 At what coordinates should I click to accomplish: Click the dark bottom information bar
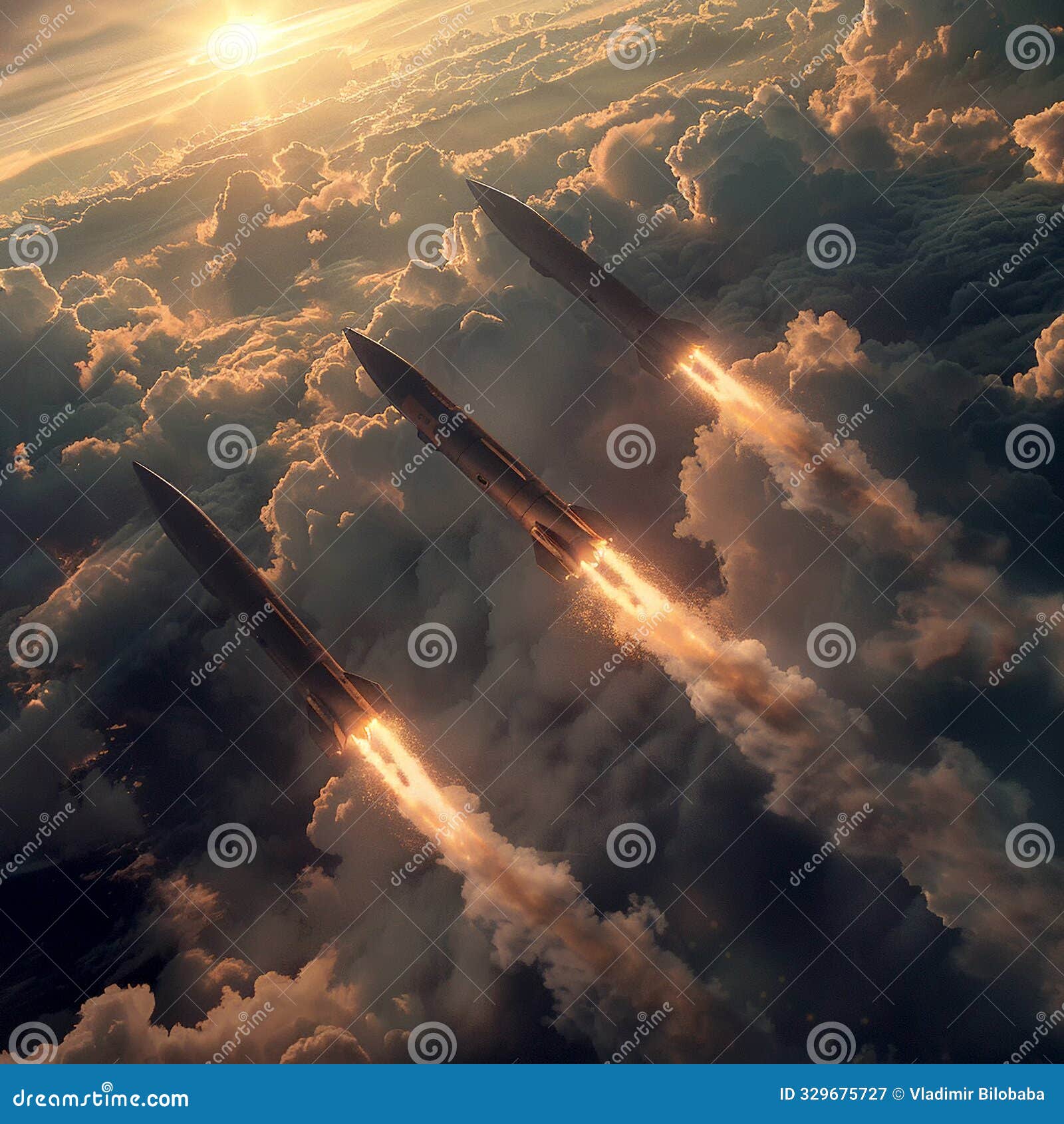pos(532,1095)
